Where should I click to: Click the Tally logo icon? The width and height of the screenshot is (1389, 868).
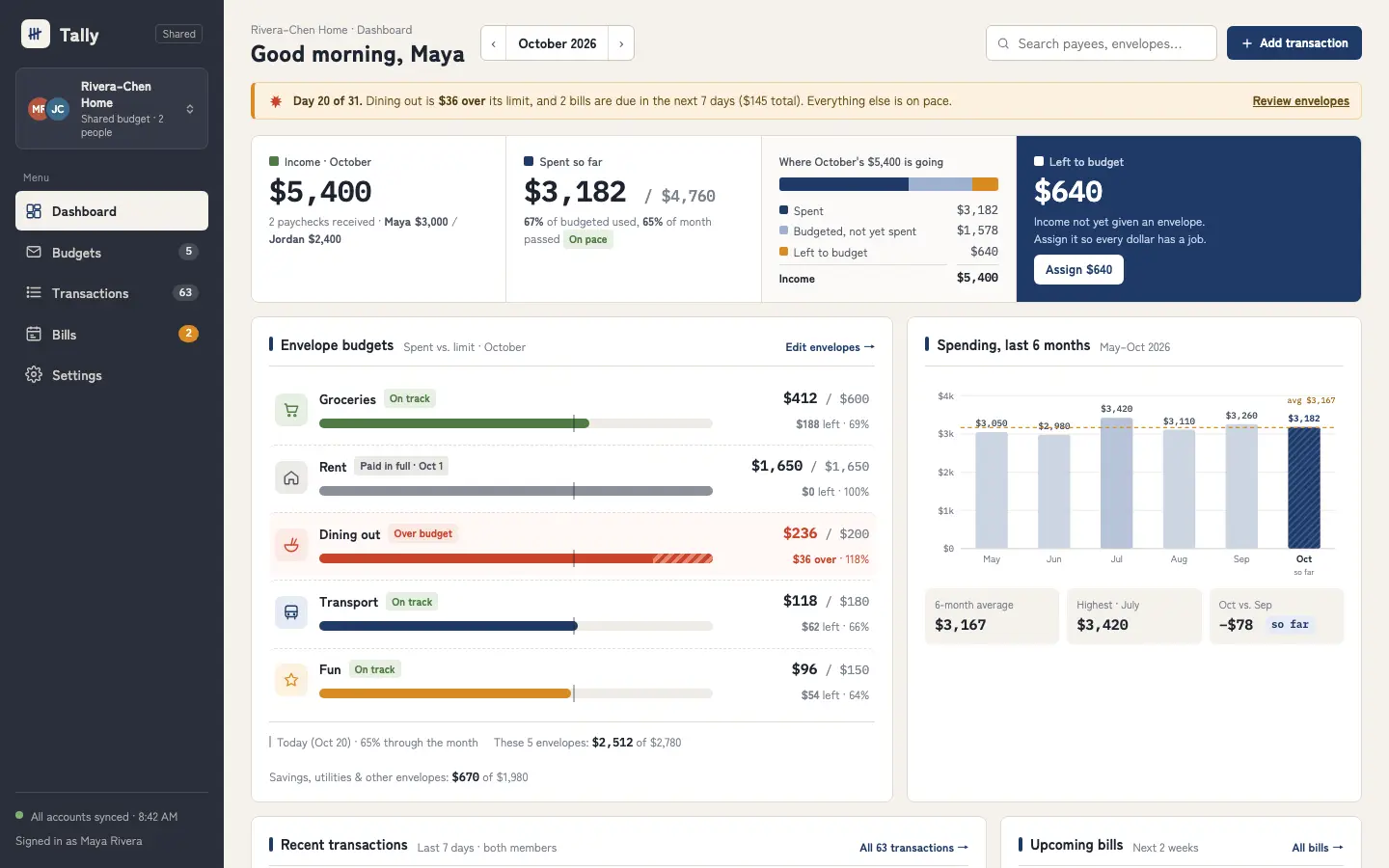coord(36,34)
